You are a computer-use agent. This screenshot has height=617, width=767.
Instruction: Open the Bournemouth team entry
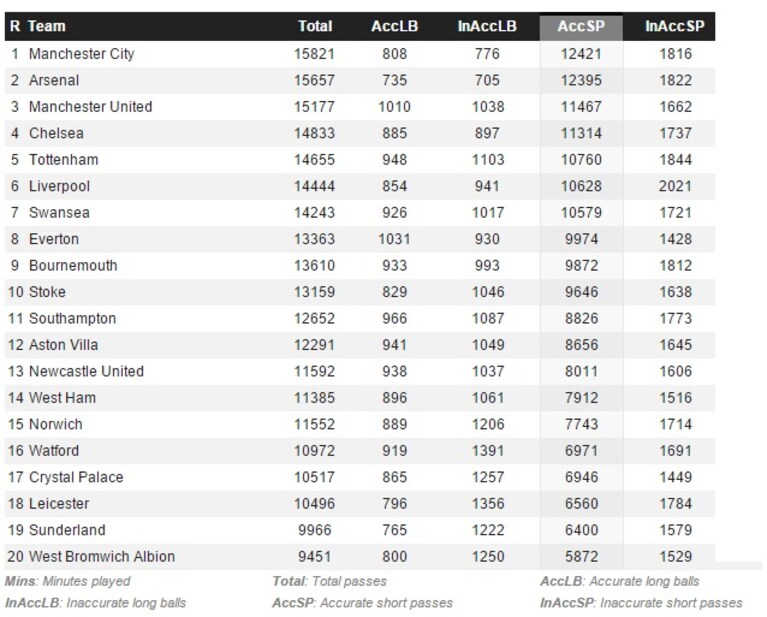click(x=73, y=265)
